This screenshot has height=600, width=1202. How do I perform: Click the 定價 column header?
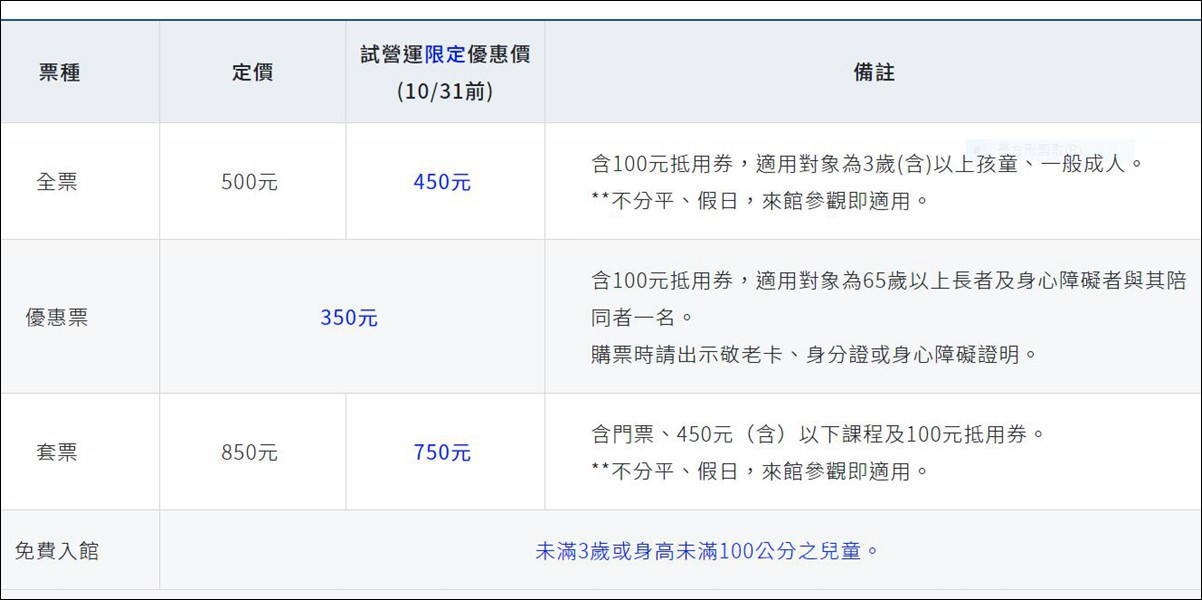tap(252, 72)
